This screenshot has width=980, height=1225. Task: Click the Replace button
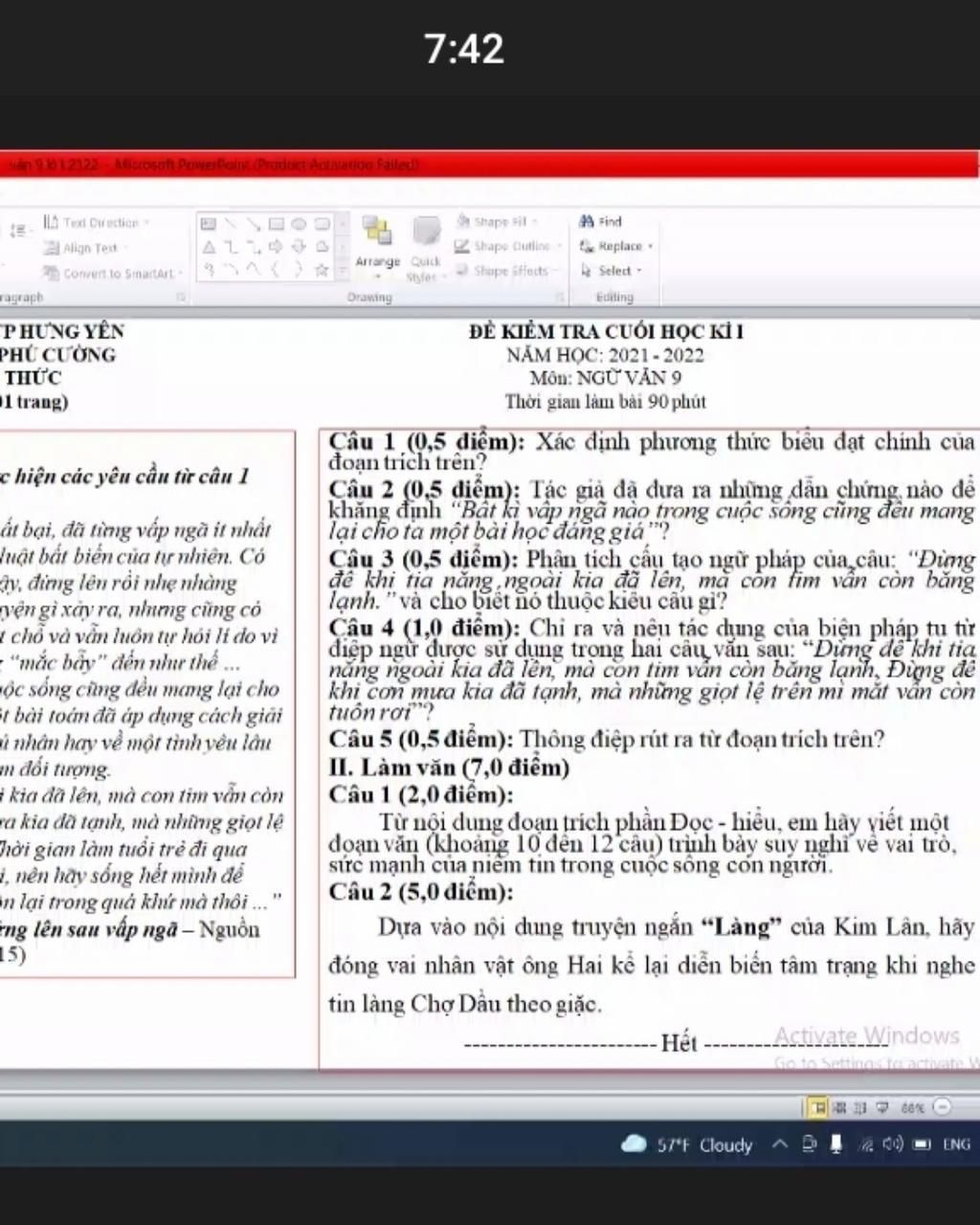click(616, 246)
